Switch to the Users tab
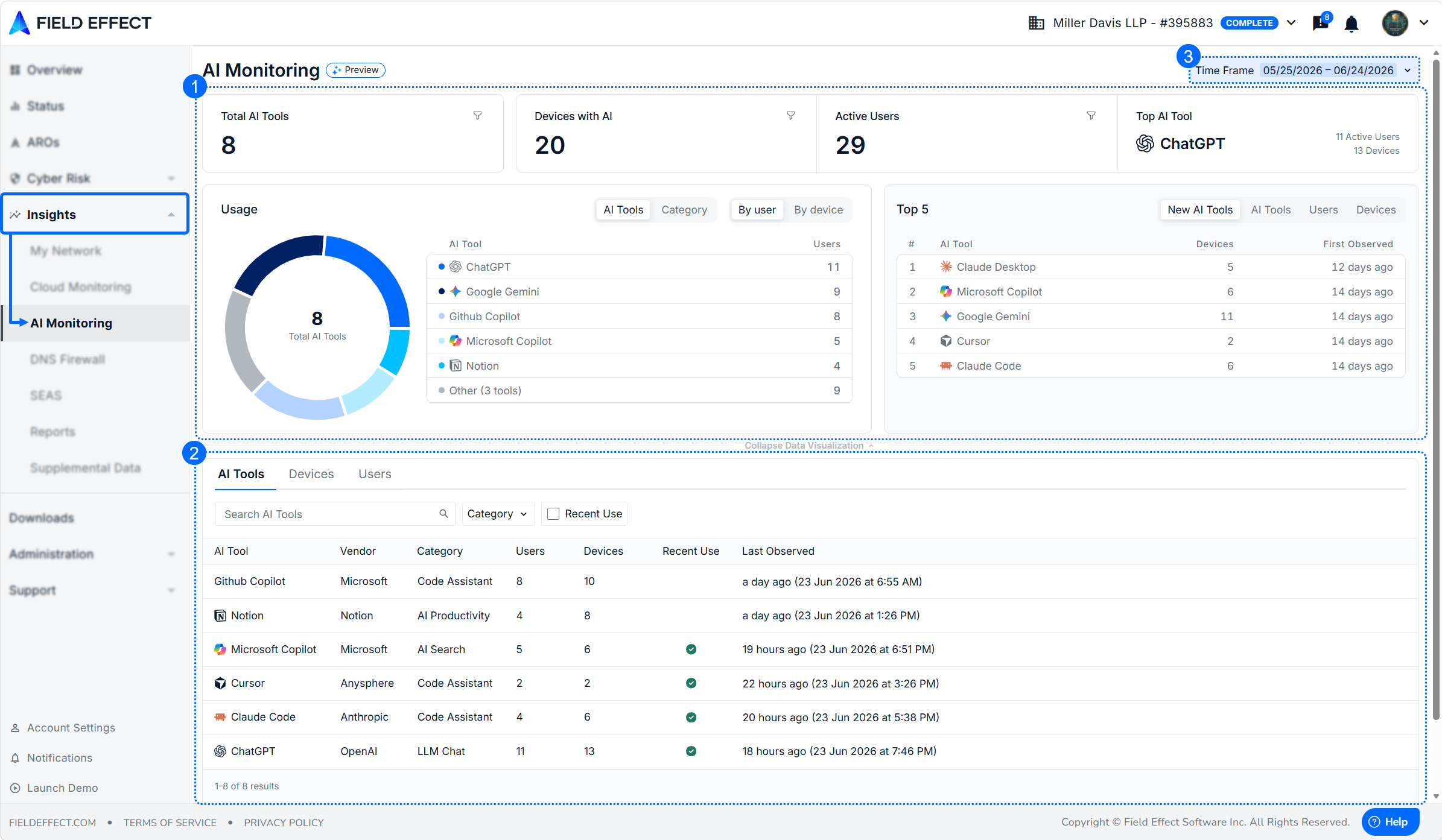This screenshot has height=840, width=1442. point(375,474)
